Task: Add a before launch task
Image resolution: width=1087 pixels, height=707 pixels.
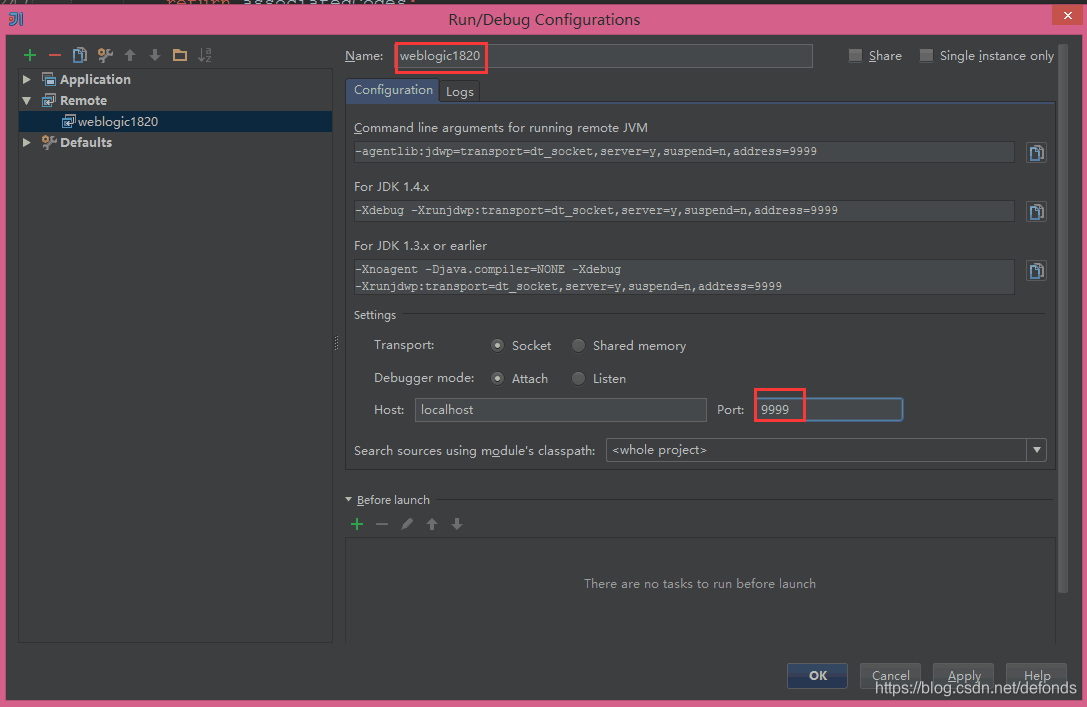Action: coord(357,524)
